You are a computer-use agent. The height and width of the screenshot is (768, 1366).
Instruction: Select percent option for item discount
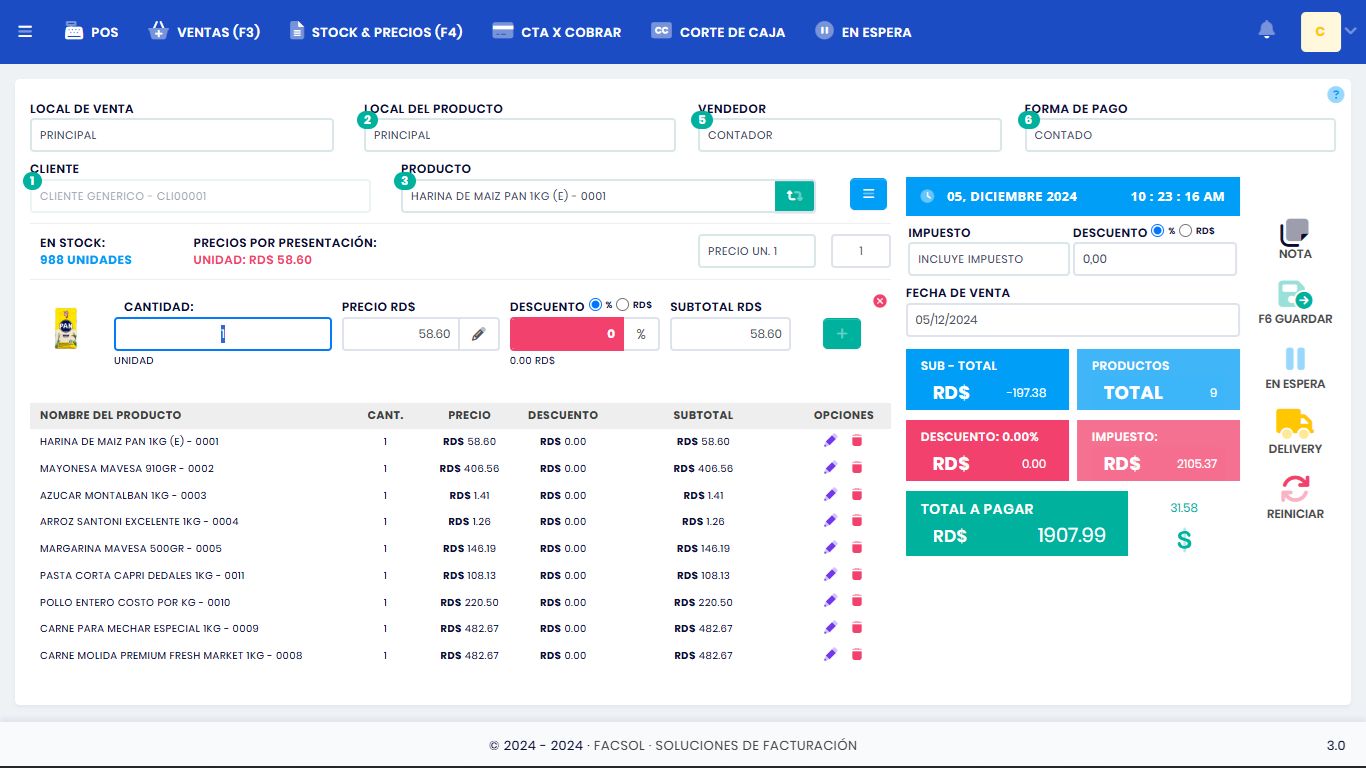click(x=596, y=305)
